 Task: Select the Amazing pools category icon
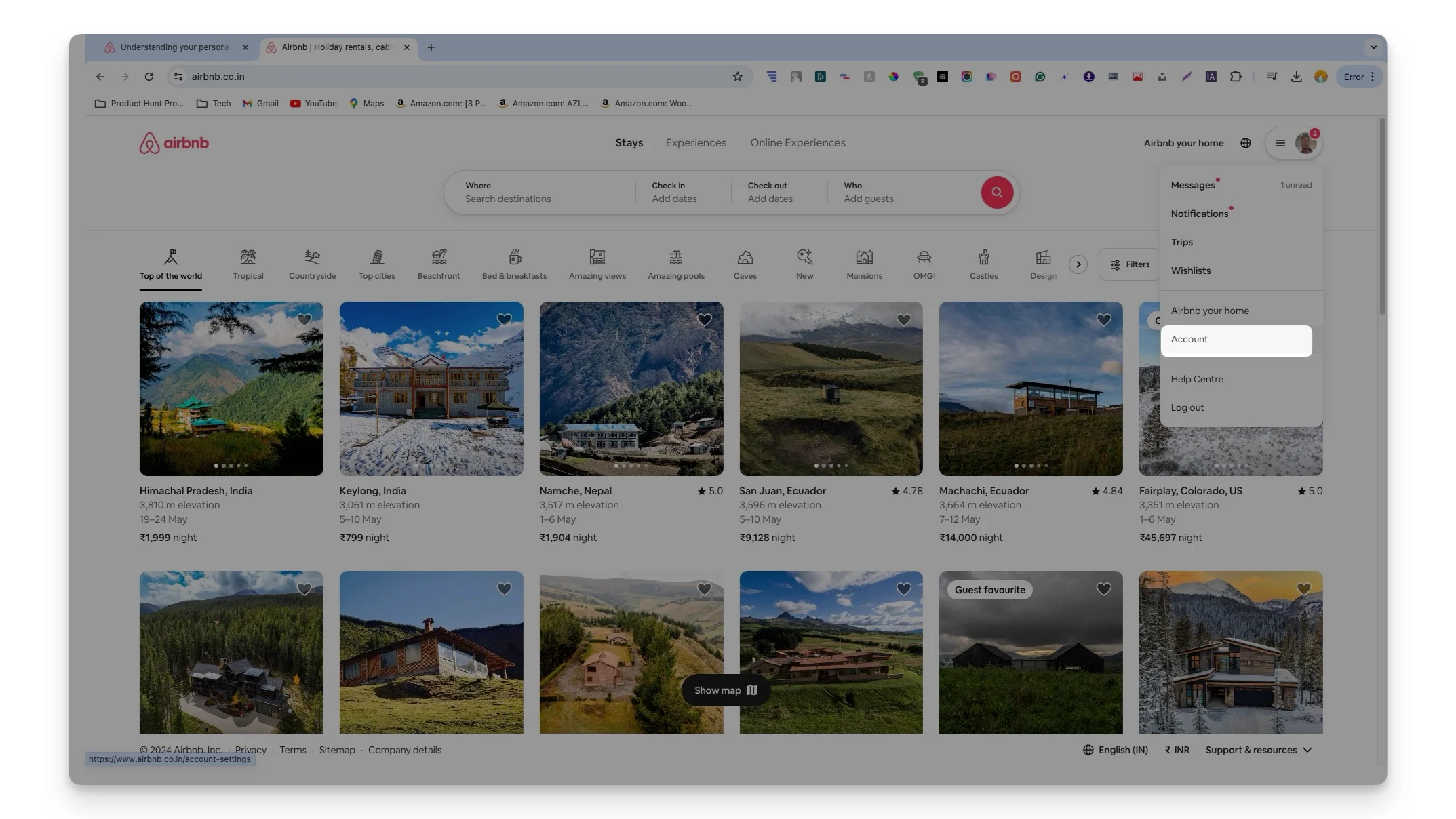coord(676,257)
